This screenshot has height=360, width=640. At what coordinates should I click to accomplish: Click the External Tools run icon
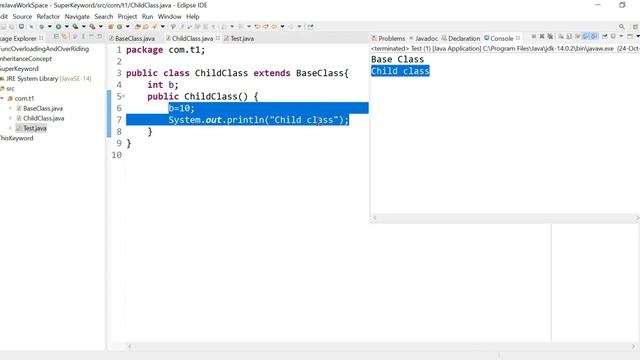(92, 27)
